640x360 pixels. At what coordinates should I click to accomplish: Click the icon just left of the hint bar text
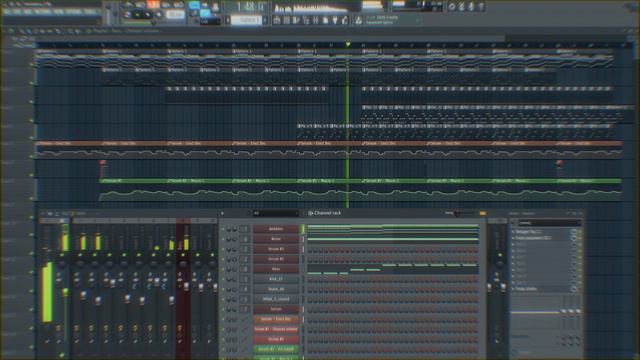pos(358,20)
